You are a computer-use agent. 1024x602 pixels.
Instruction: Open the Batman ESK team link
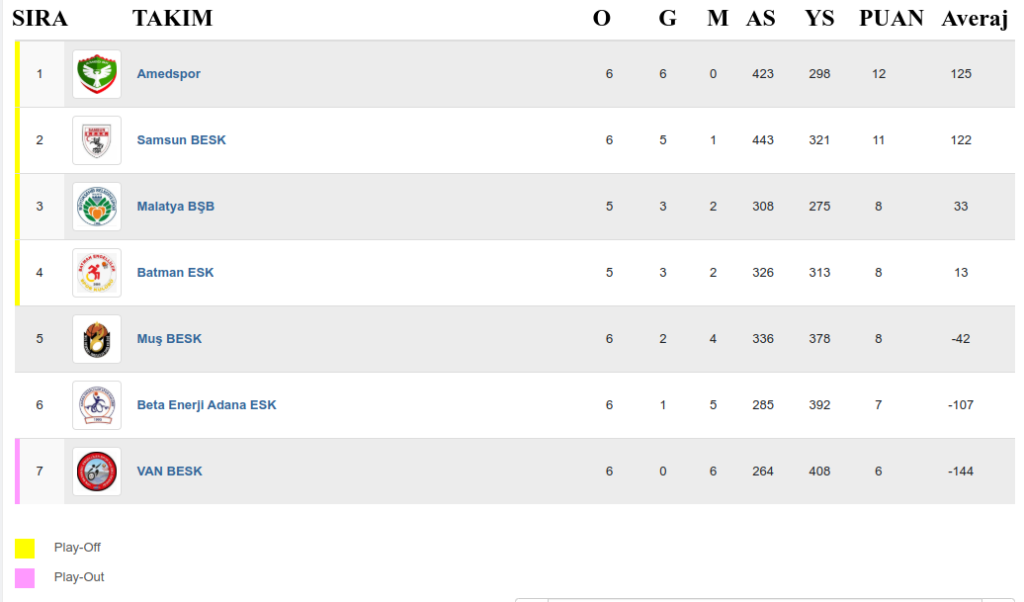pyautogui.click(x=175, y=272)
